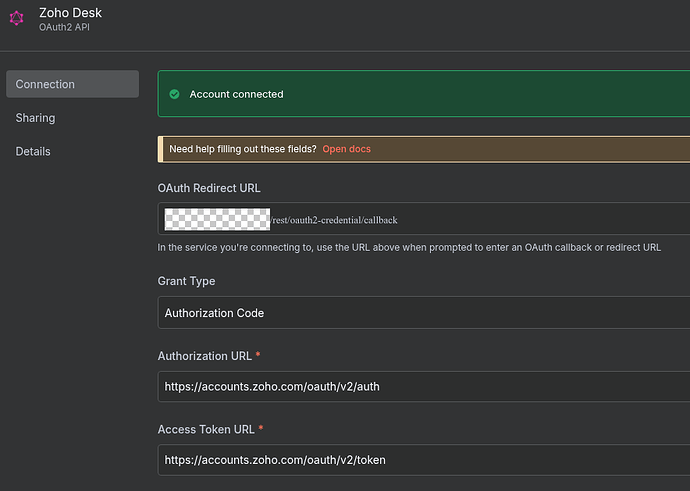690x491 pixels.
Task: Click the OAuth2 API subtitle text
Action: (x=64, y=27)
